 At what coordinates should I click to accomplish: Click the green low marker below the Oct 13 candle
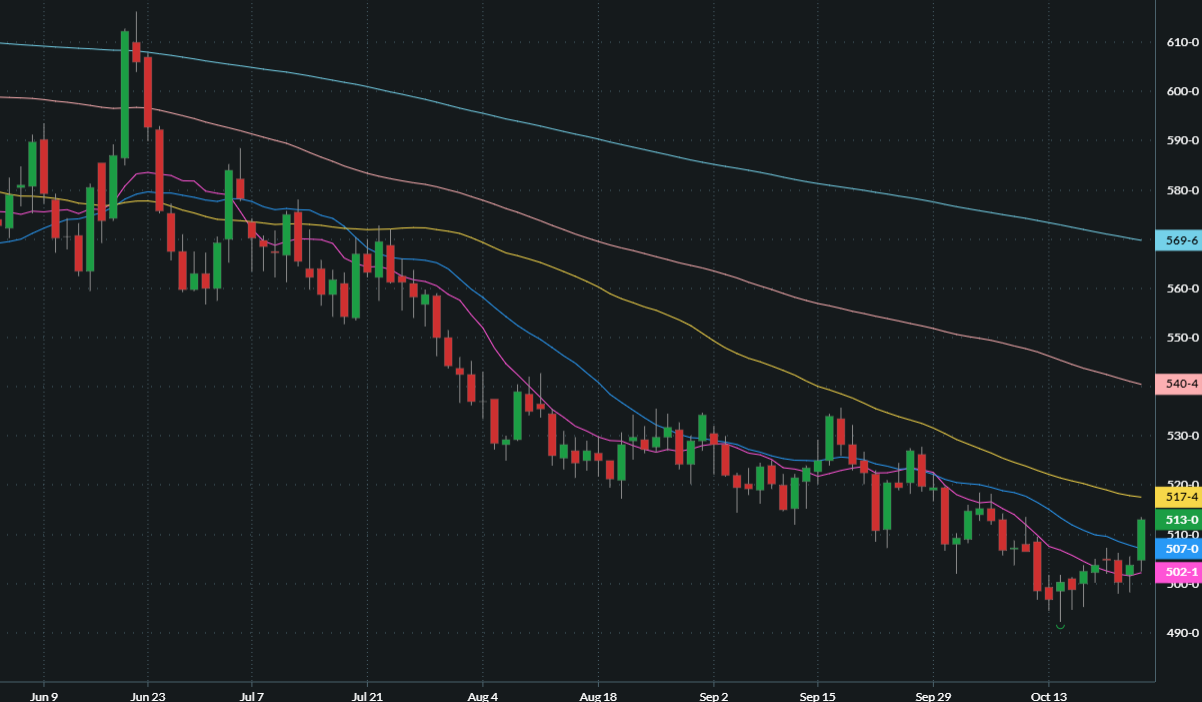click(1060, 627)
